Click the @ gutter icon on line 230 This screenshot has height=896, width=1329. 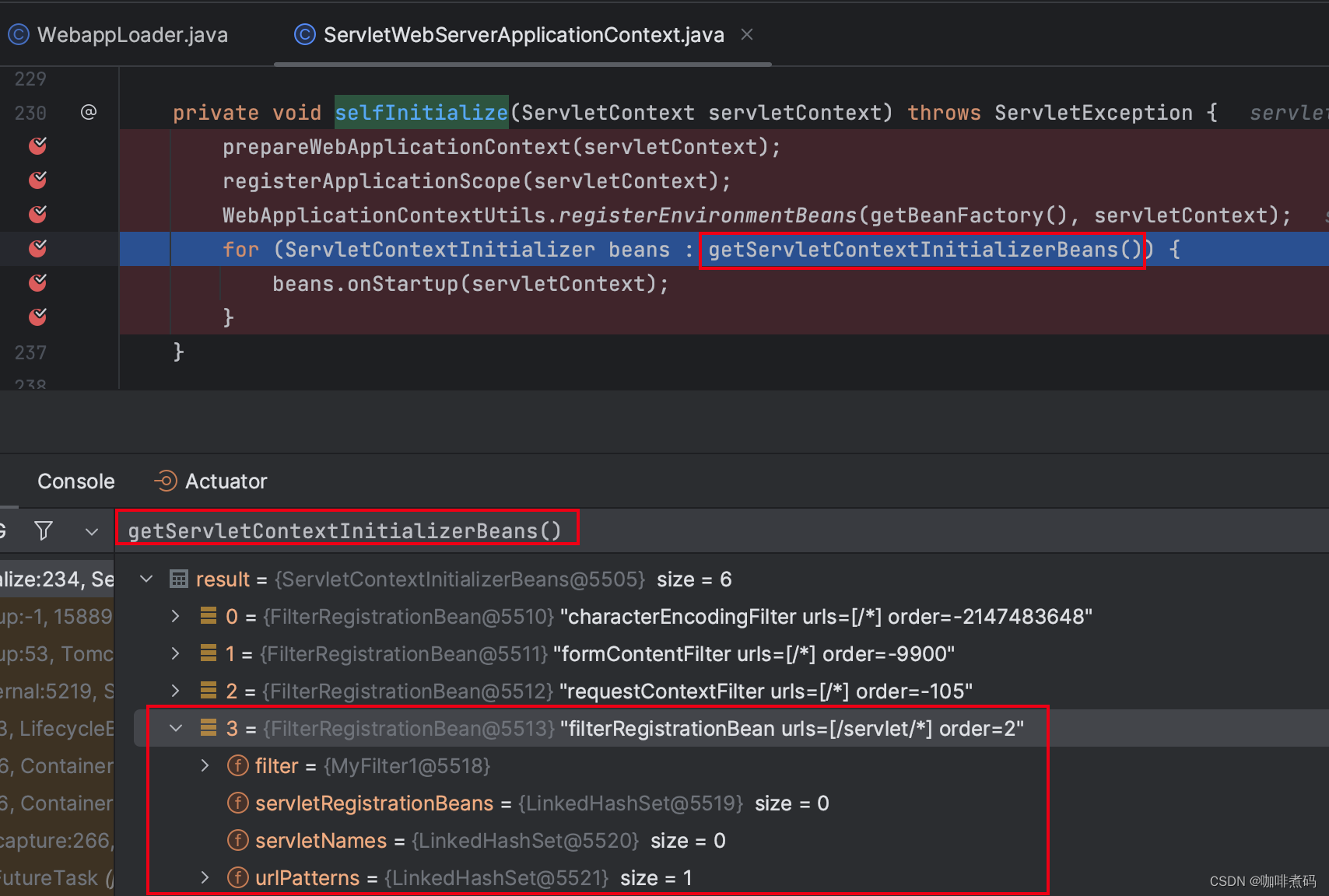coord(89,112)
